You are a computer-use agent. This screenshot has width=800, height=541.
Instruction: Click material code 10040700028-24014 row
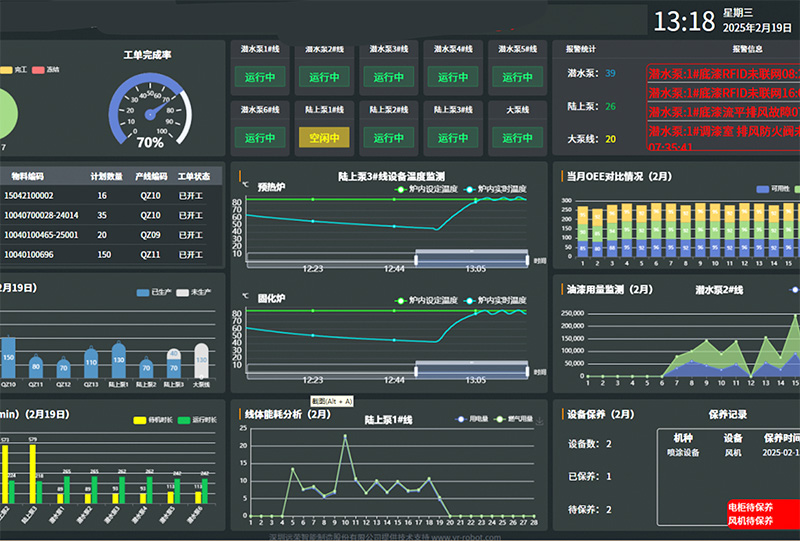click(111, 215)
